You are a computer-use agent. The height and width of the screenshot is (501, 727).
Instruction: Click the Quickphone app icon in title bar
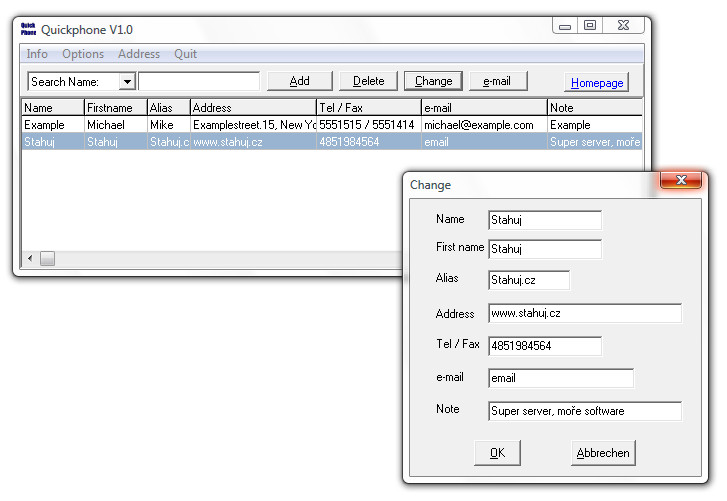[x=28, y=29]
